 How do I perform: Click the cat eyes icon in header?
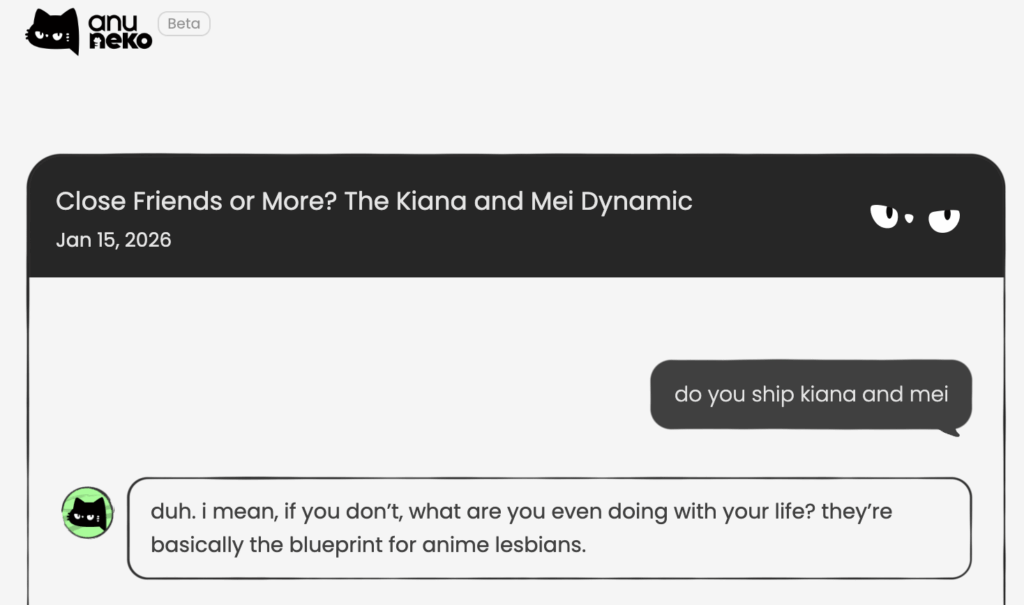tap(914, 216)
